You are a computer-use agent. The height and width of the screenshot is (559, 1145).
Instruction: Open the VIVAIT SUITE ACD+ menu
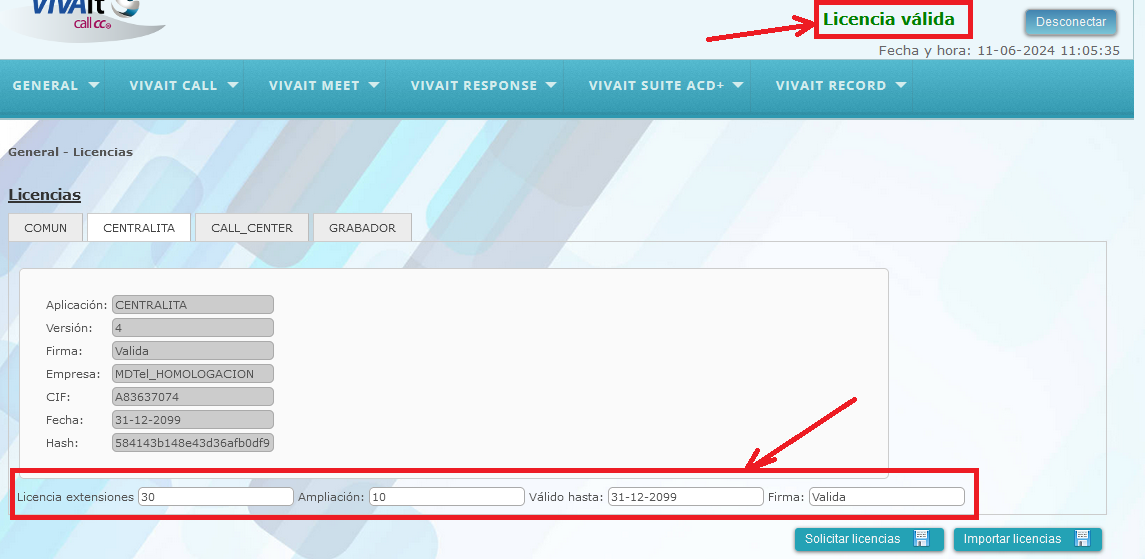pyautogui.click(x=656, y=86)
